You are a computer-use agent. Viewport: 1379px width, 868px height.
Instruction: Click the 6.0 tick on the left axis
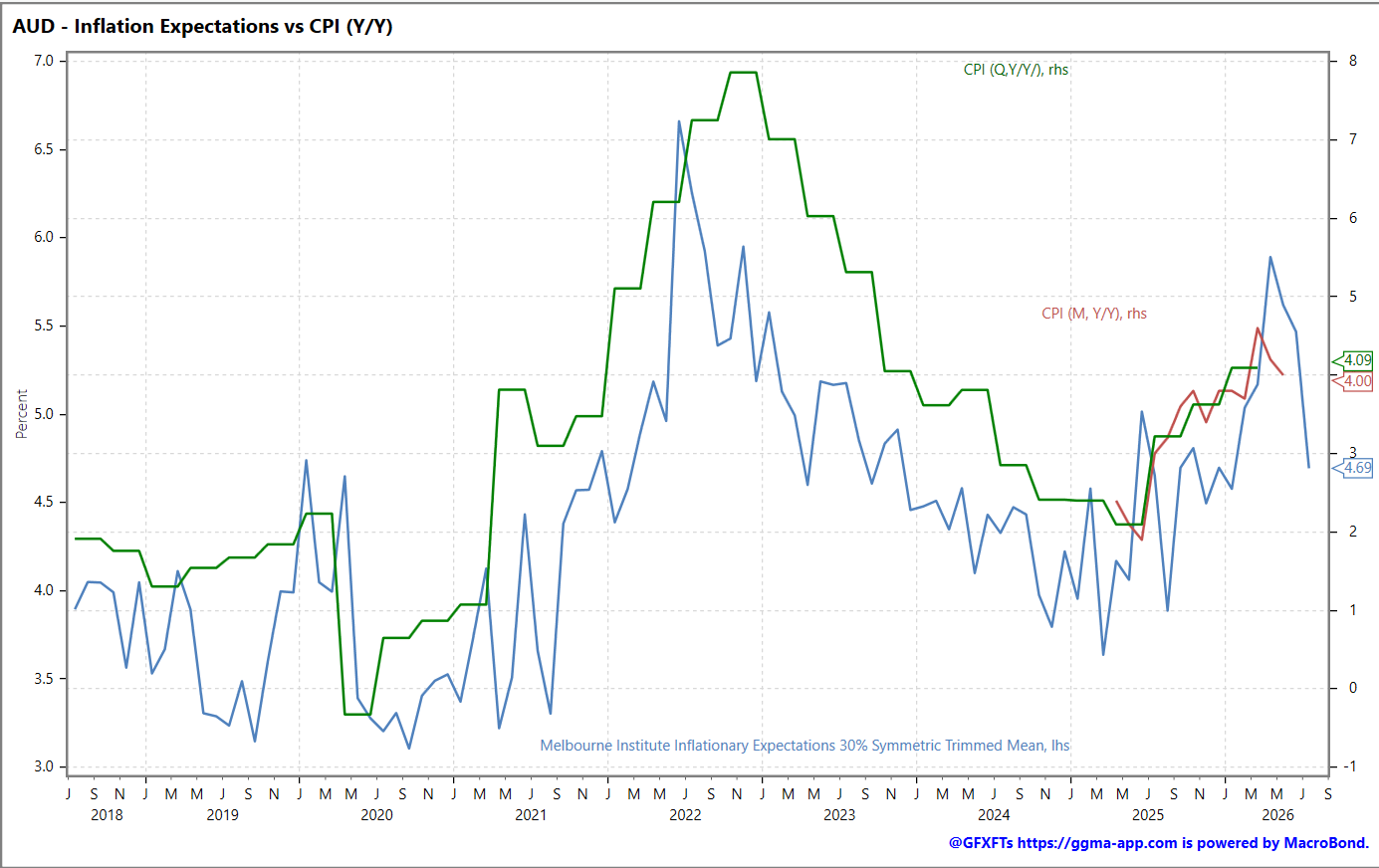[x=44, y=238]
